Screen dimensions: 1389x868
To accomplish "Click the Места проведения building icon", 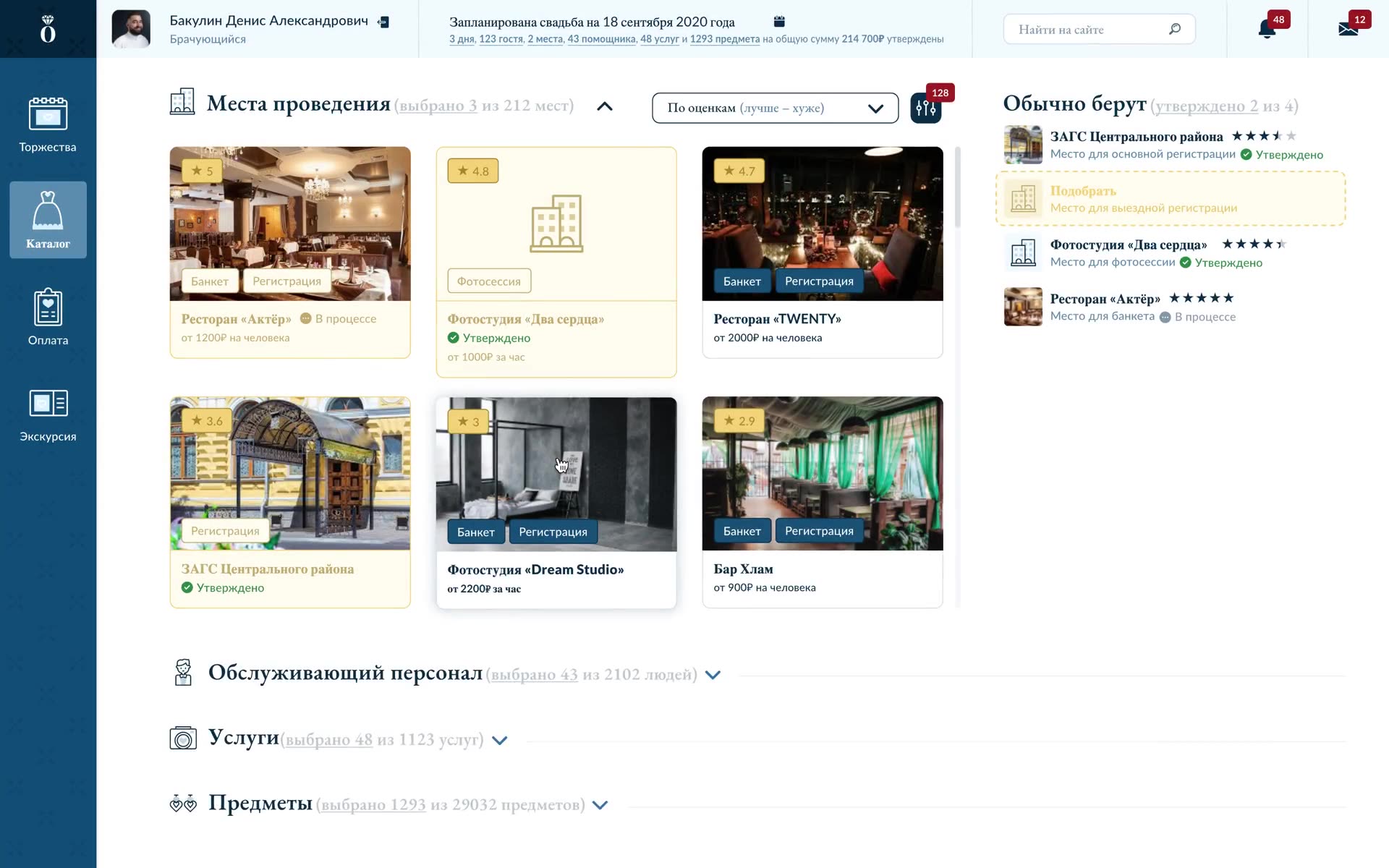I will (182, 102).
